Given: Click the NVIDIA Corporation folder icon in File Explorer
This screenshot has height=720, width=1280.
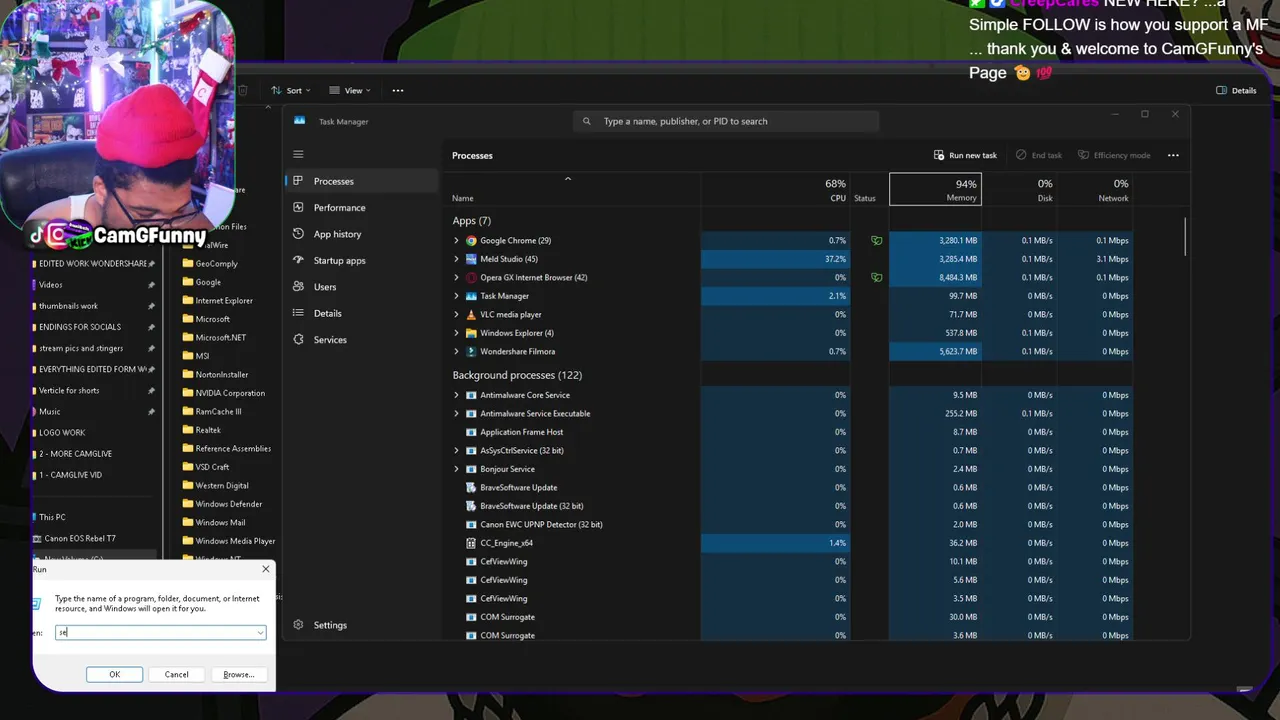Looking at the screenshot, I should click(187, 393).
